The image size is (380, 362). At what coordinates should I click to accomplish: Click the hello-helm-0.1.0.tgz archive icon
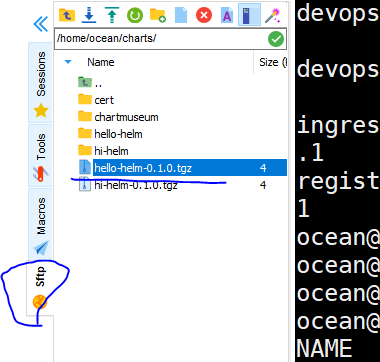85,167
